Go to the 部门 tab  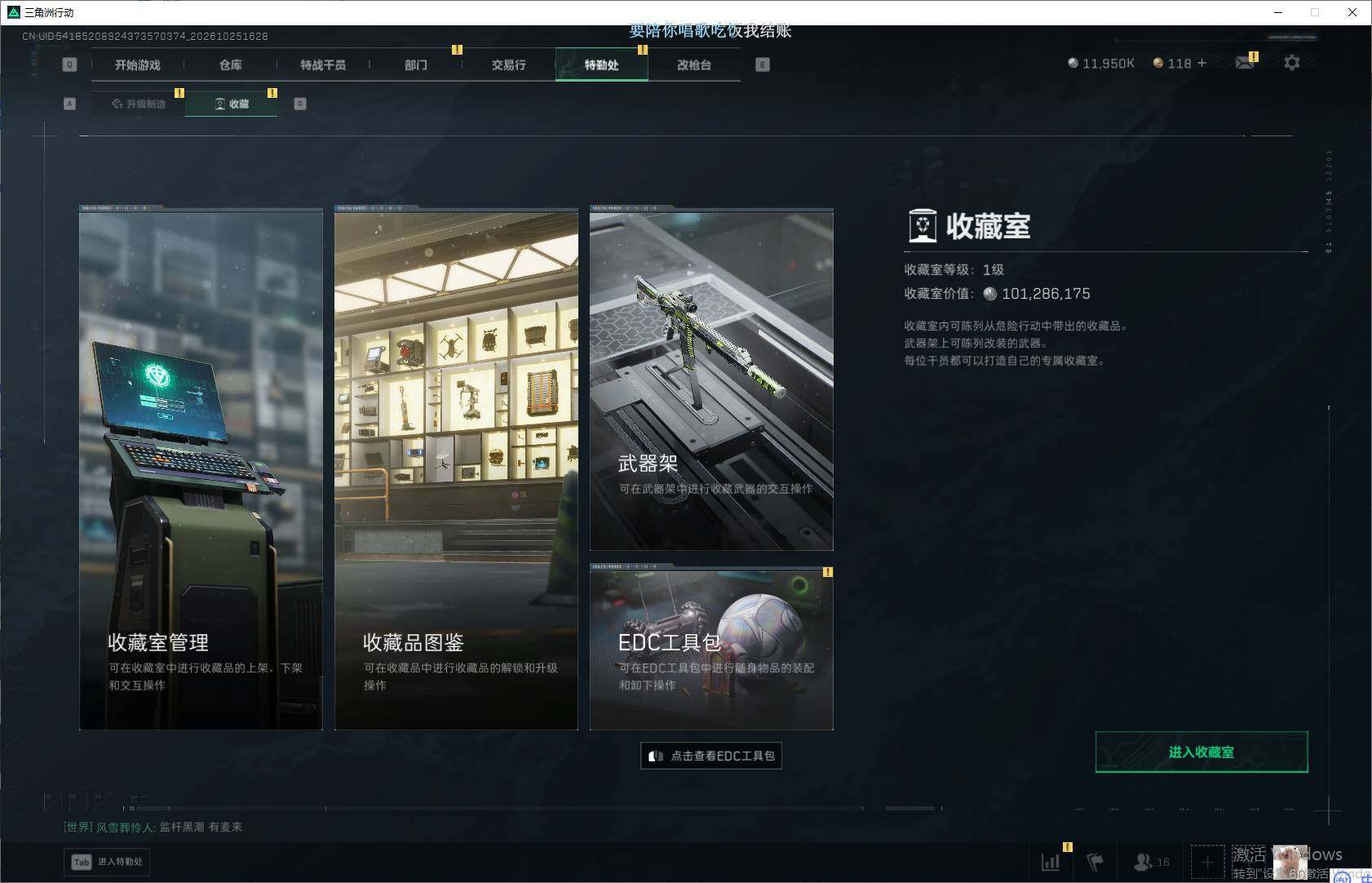tap(416, 65)
